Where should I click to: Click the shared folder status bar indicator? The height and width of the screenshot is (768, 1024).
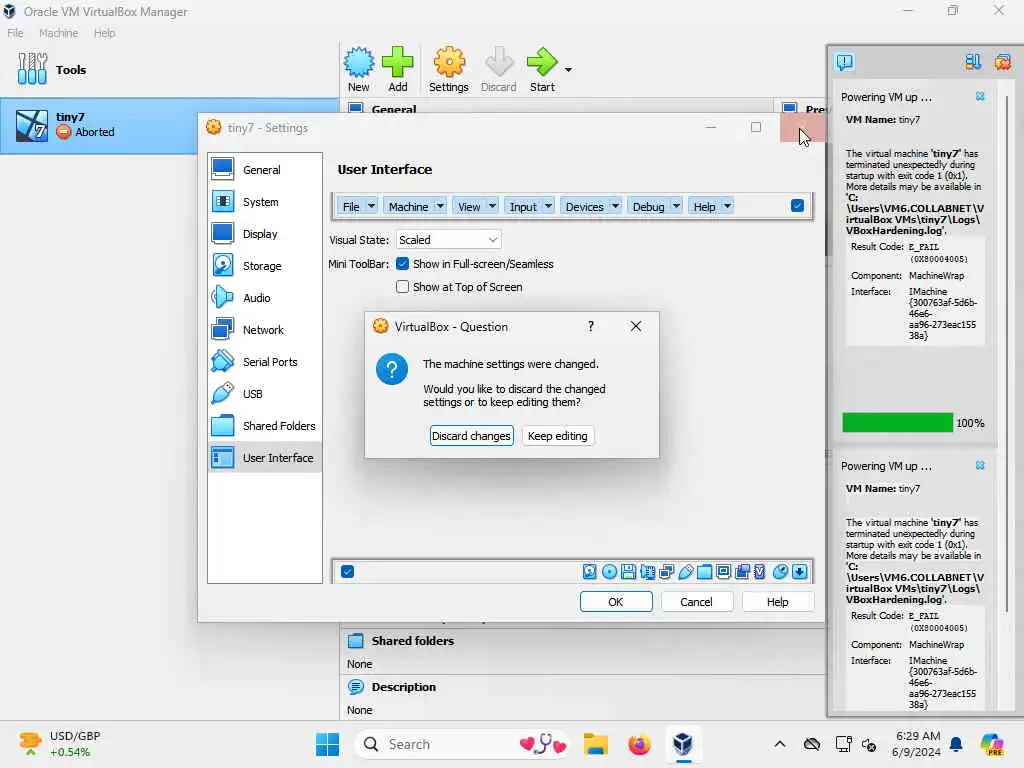(x=704, y=572)
